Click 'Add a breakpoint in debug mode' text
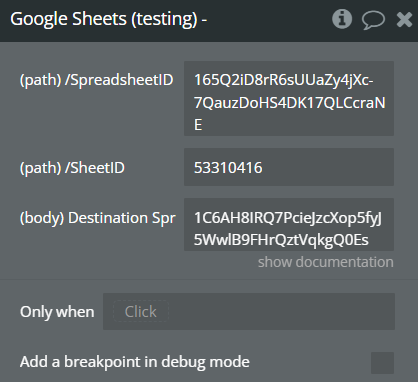The height and width of the screenshot is (382, 418). point(135,362)
